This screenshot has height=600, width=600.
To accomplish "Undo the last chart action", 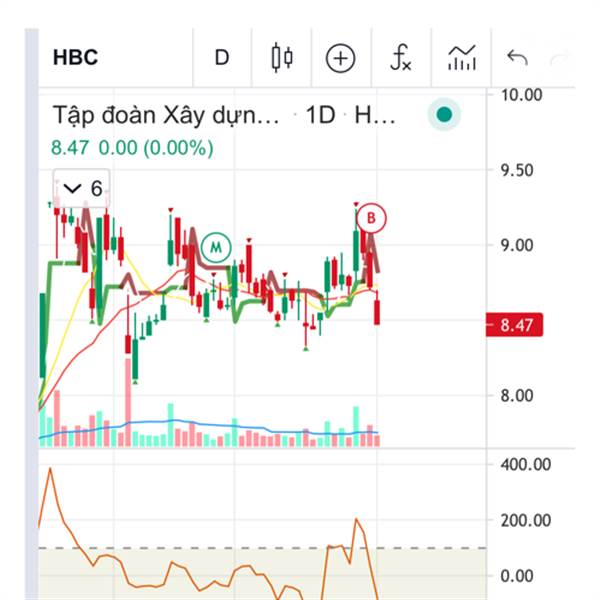I will click(517, 58).
